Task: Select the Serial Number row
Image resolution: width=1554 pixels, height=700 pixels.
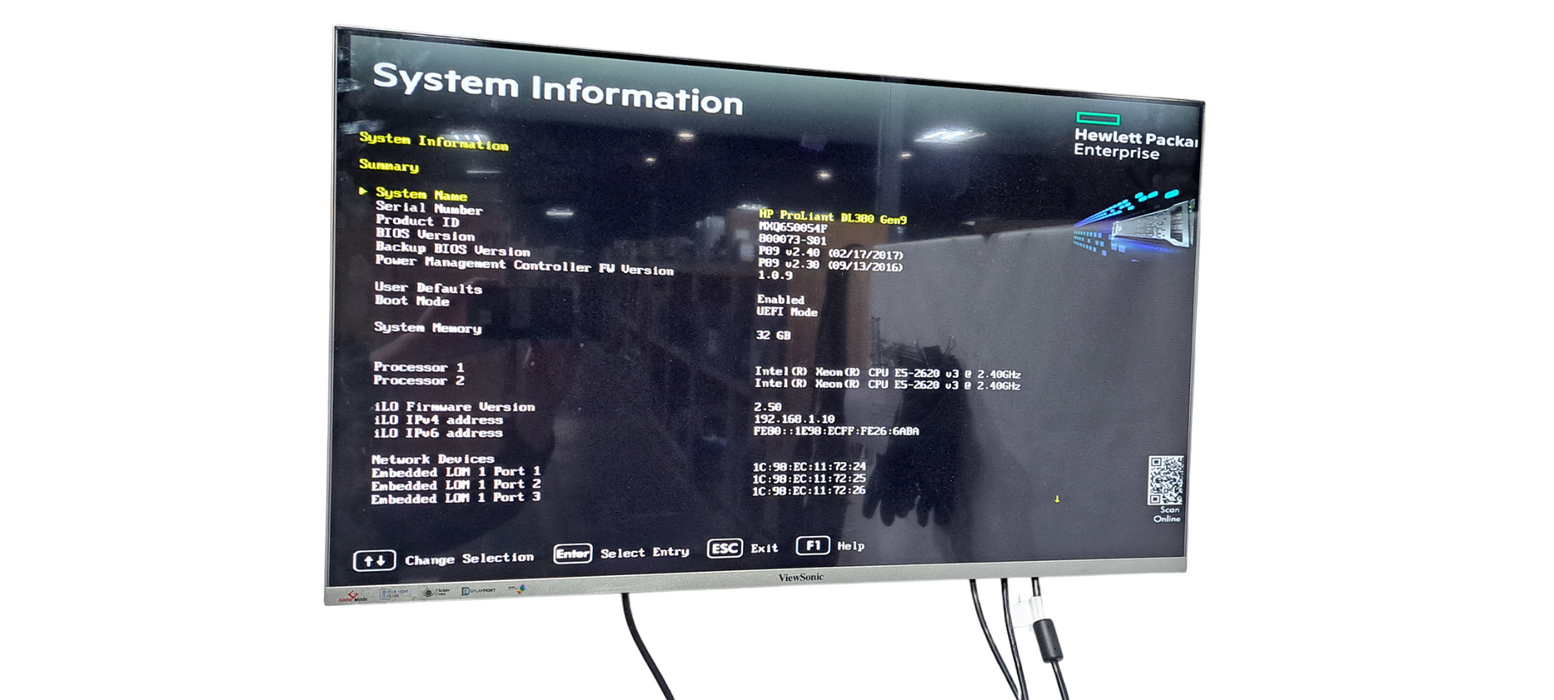Action: (x=428, y=209)
